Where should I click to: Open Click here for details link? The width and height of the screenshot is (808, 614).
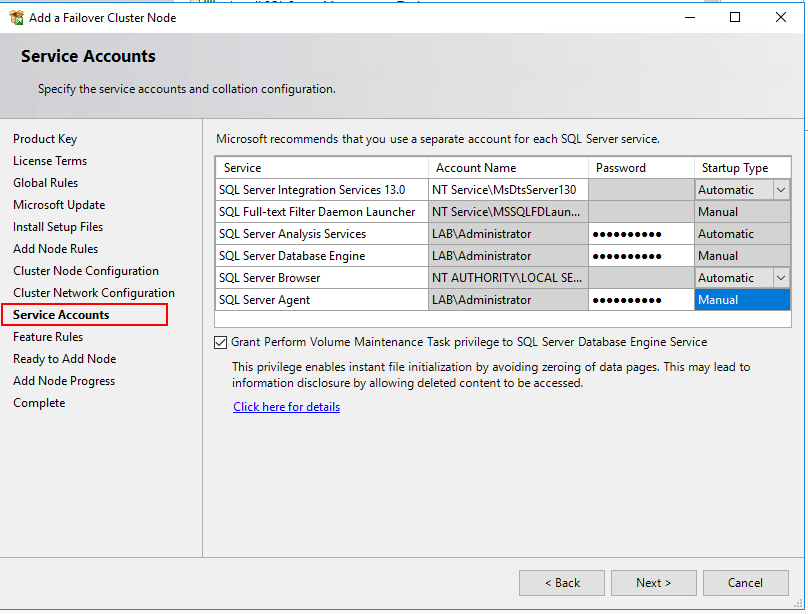[287, 407]
